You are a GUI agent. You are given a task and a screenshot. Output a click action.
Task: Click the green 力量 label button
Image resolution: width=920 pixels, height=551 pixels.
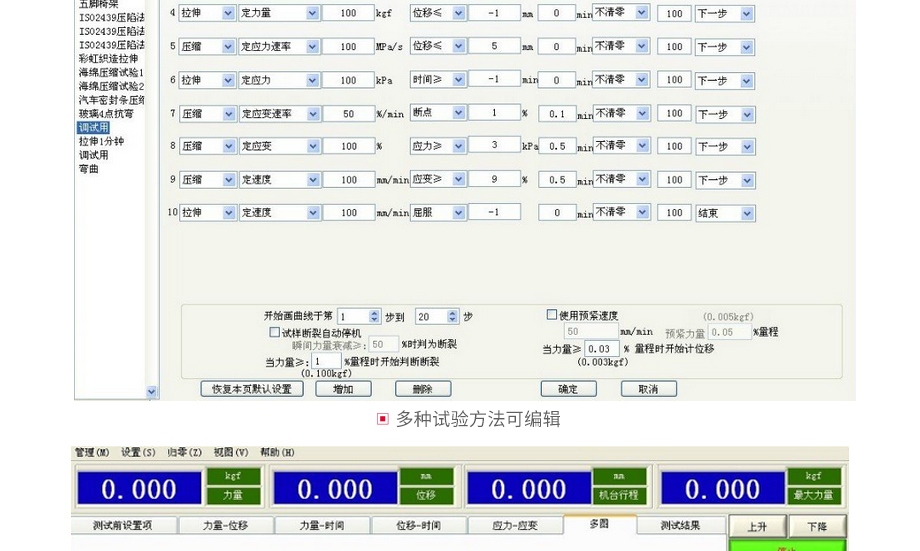(x=233, y=495)
